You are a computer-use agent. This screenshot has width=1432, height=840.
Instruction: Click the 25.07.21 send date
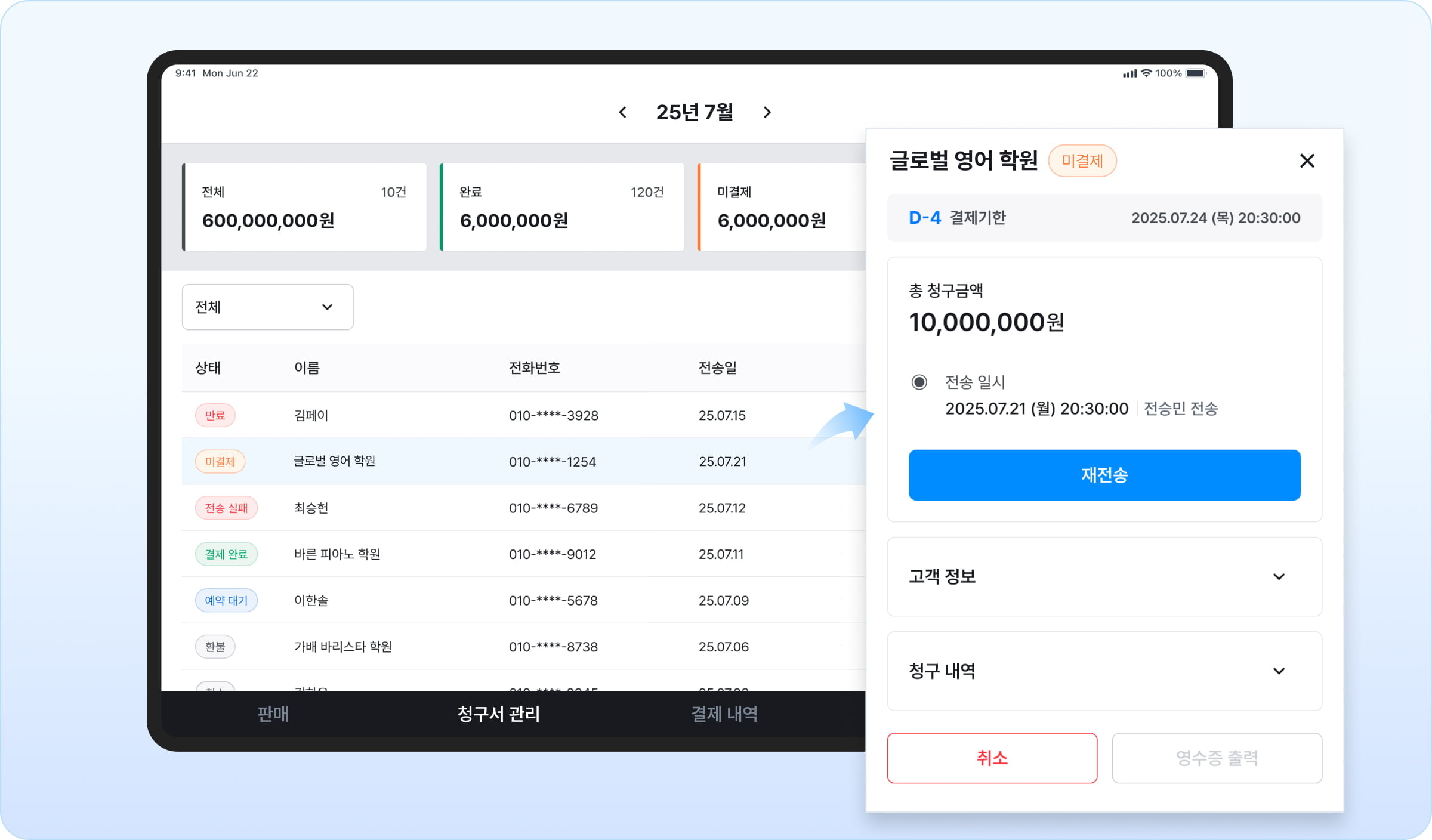[x=722, y=461]
